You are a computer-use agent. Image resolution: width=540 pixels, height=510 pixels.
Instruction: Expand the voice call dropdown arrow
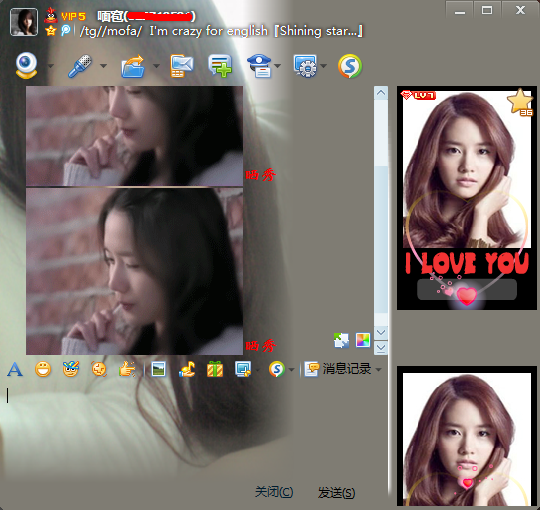[103, 66]
